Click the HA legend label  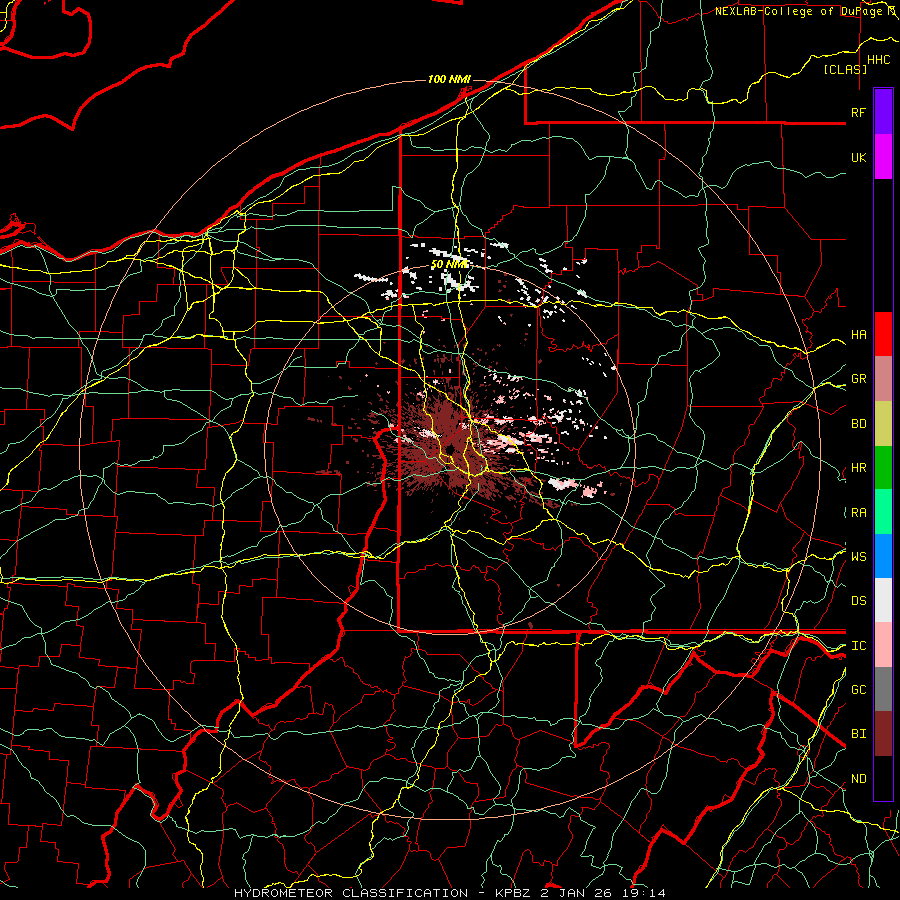click(858, 335)
